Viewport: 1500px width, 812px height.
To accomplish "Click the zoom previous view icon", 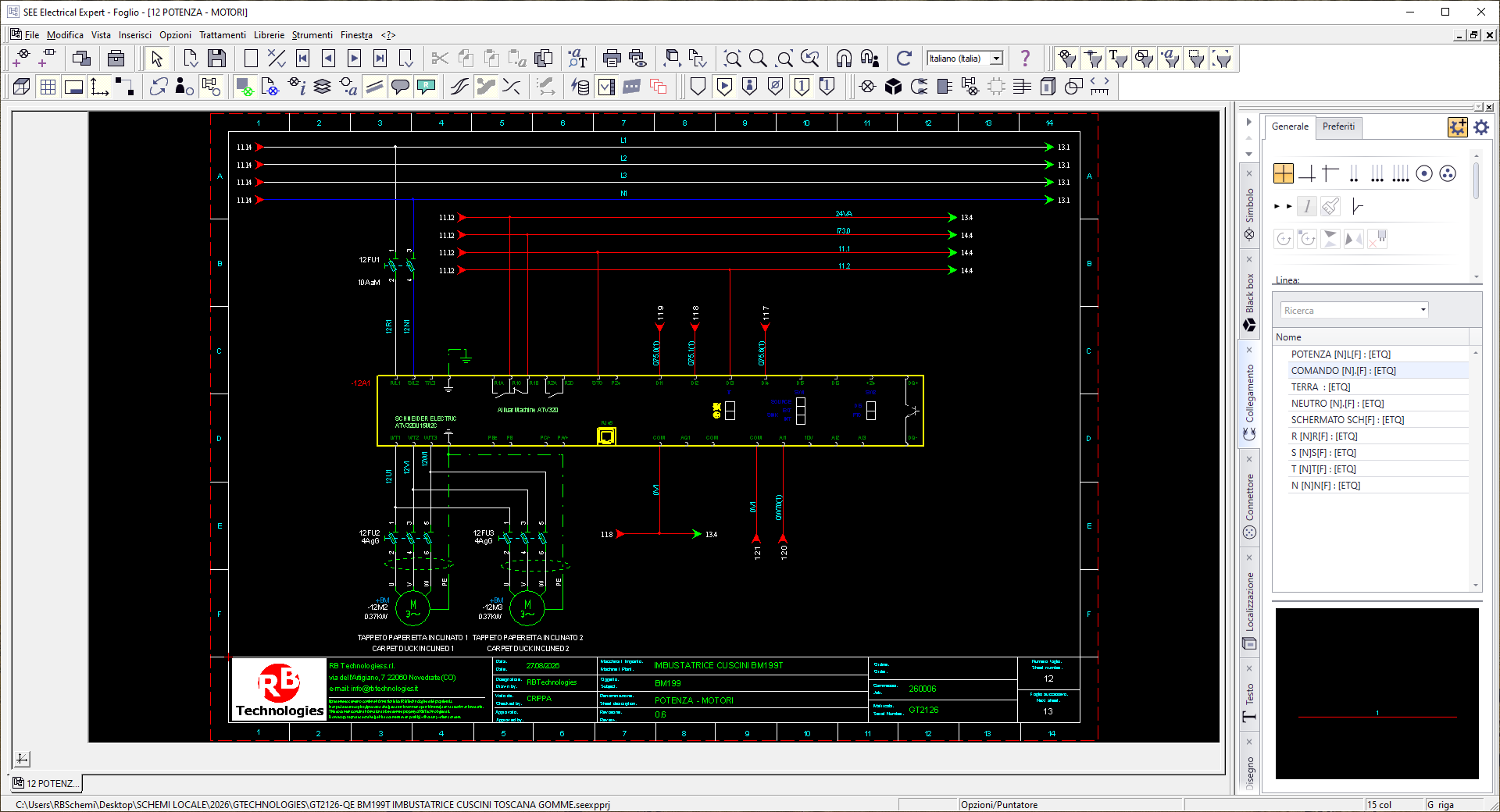I will point(810,59).
